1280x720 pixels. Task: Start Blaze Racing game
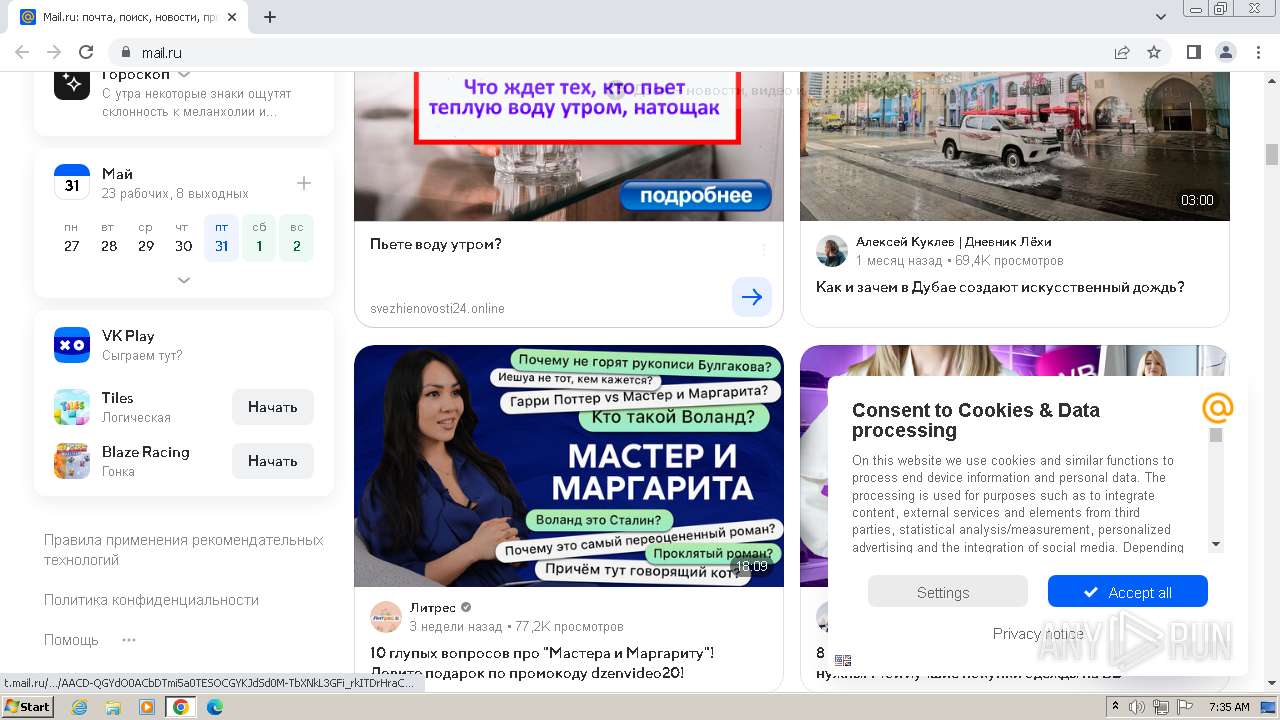tap(273, 461)
